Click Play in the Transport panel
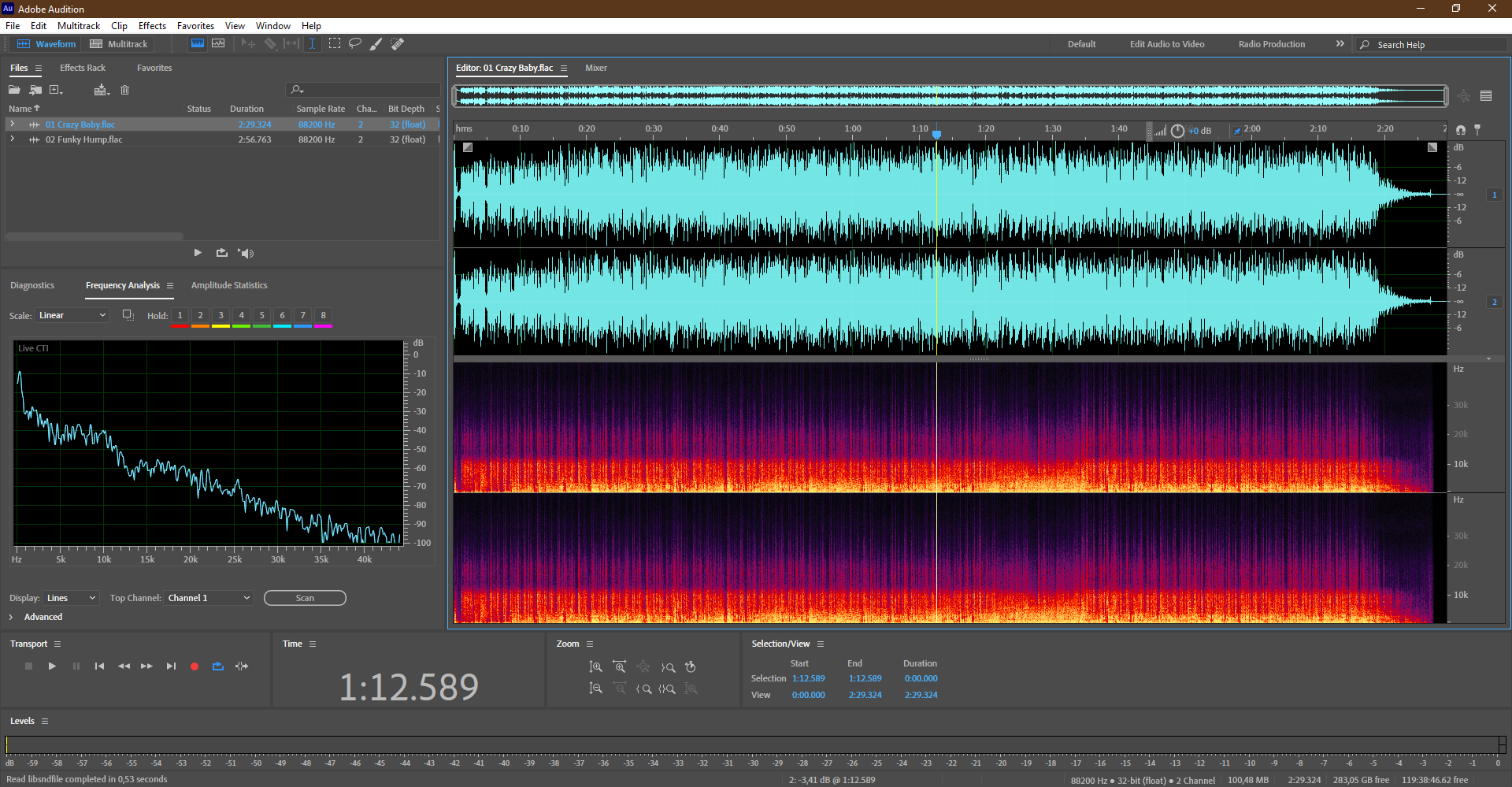 [x=52, y=666]
